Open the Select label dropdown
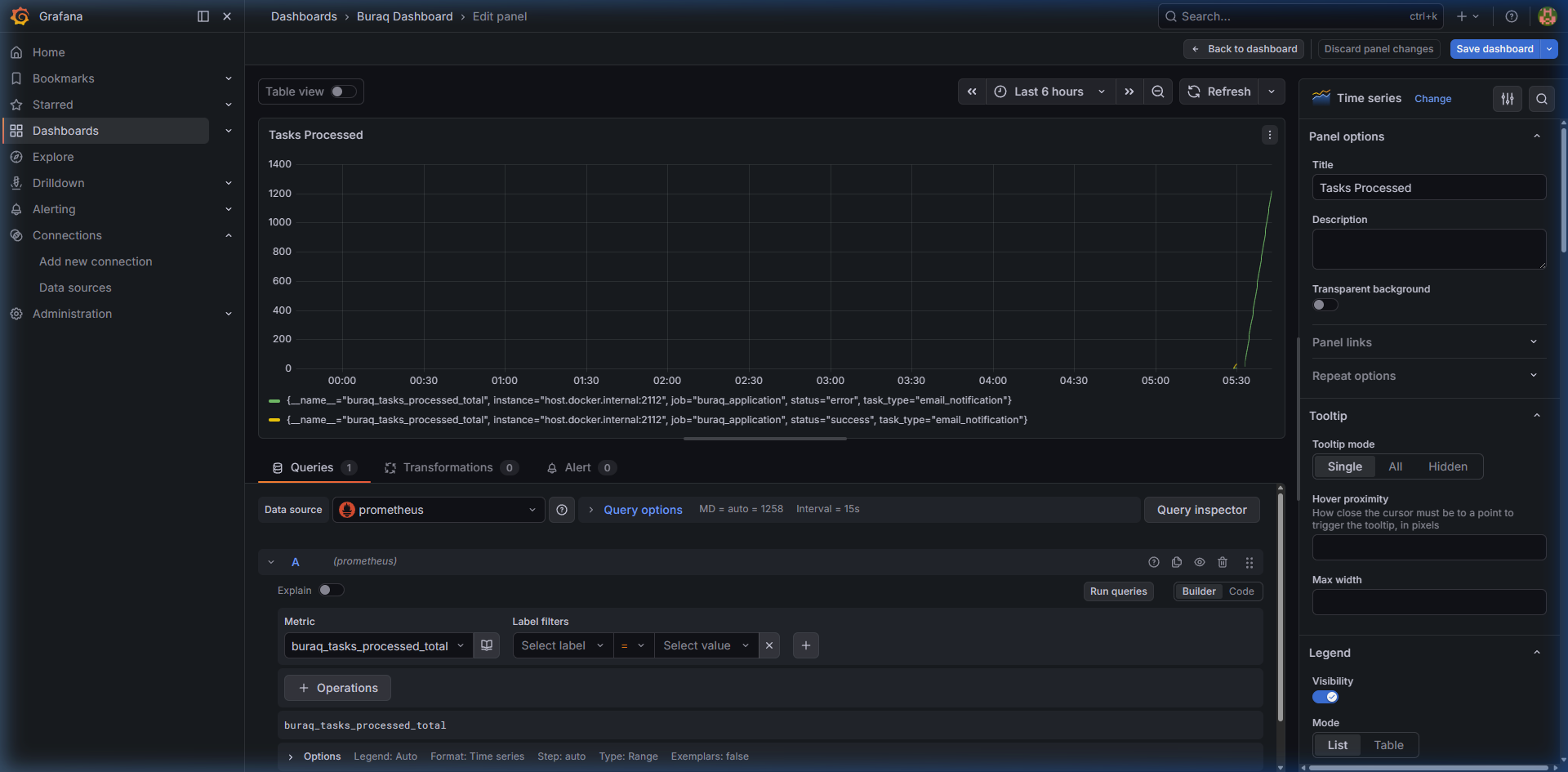Image resolution: width=1568 pixels, height=772 pixels. (x=563, y=645)
